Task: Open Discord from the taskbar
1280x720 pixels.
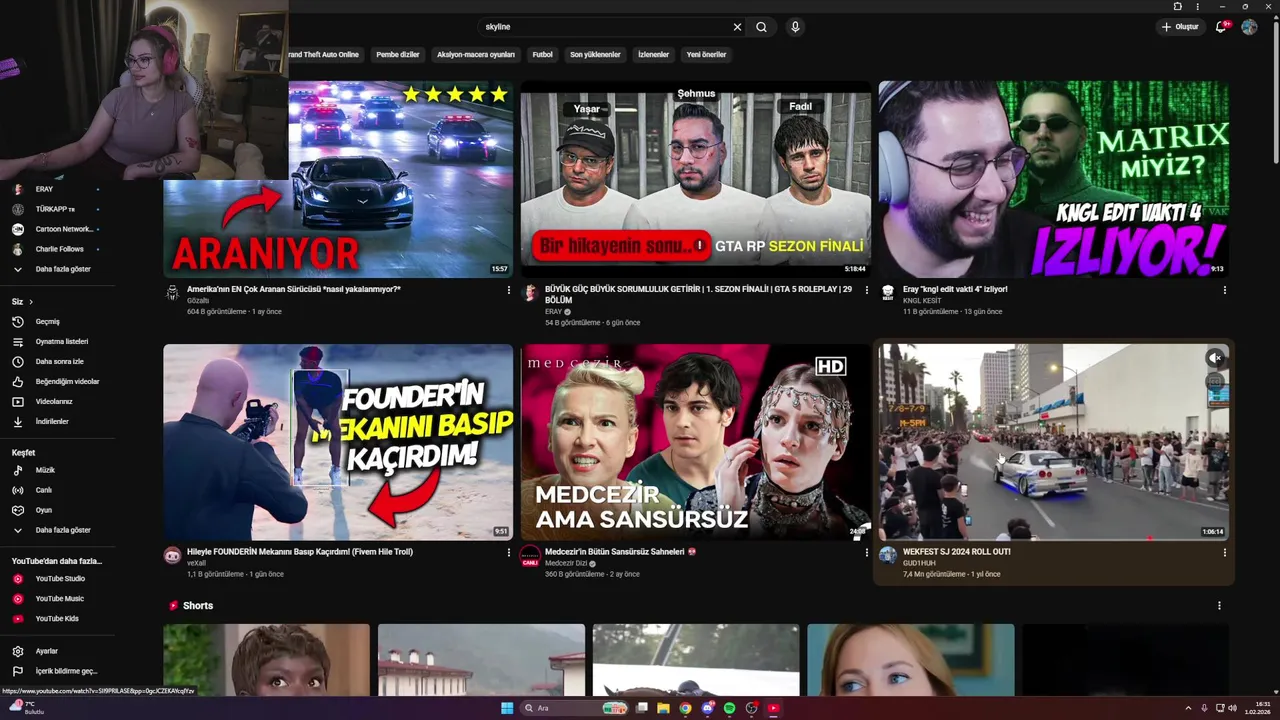Action: pos(707,708)
